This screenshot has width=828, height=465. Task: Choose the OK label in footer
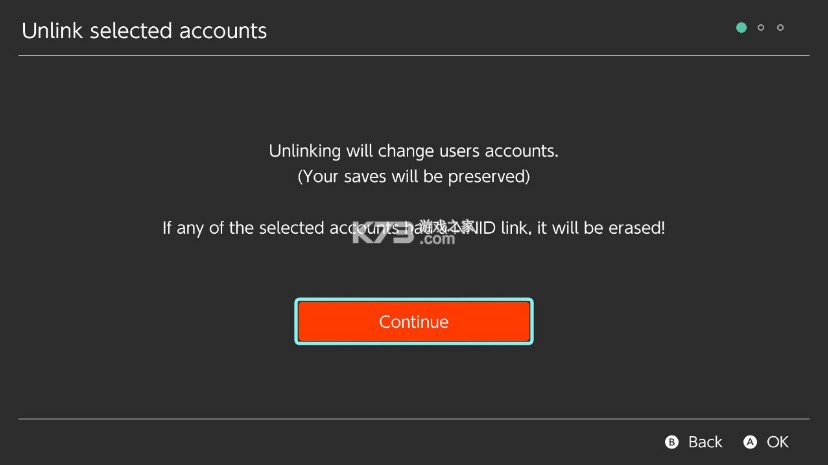pos(777,442)
